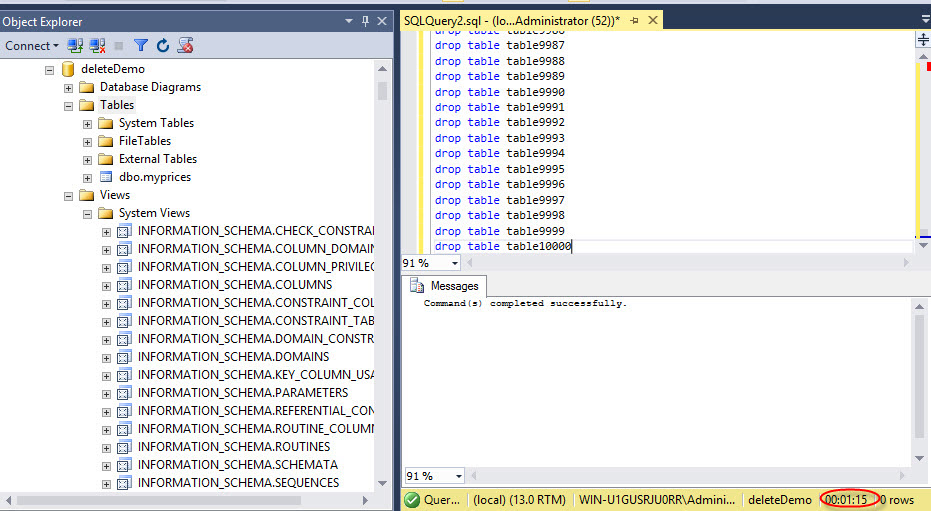Click the (local) (13.0 RTM) status entry

point(519,500)
